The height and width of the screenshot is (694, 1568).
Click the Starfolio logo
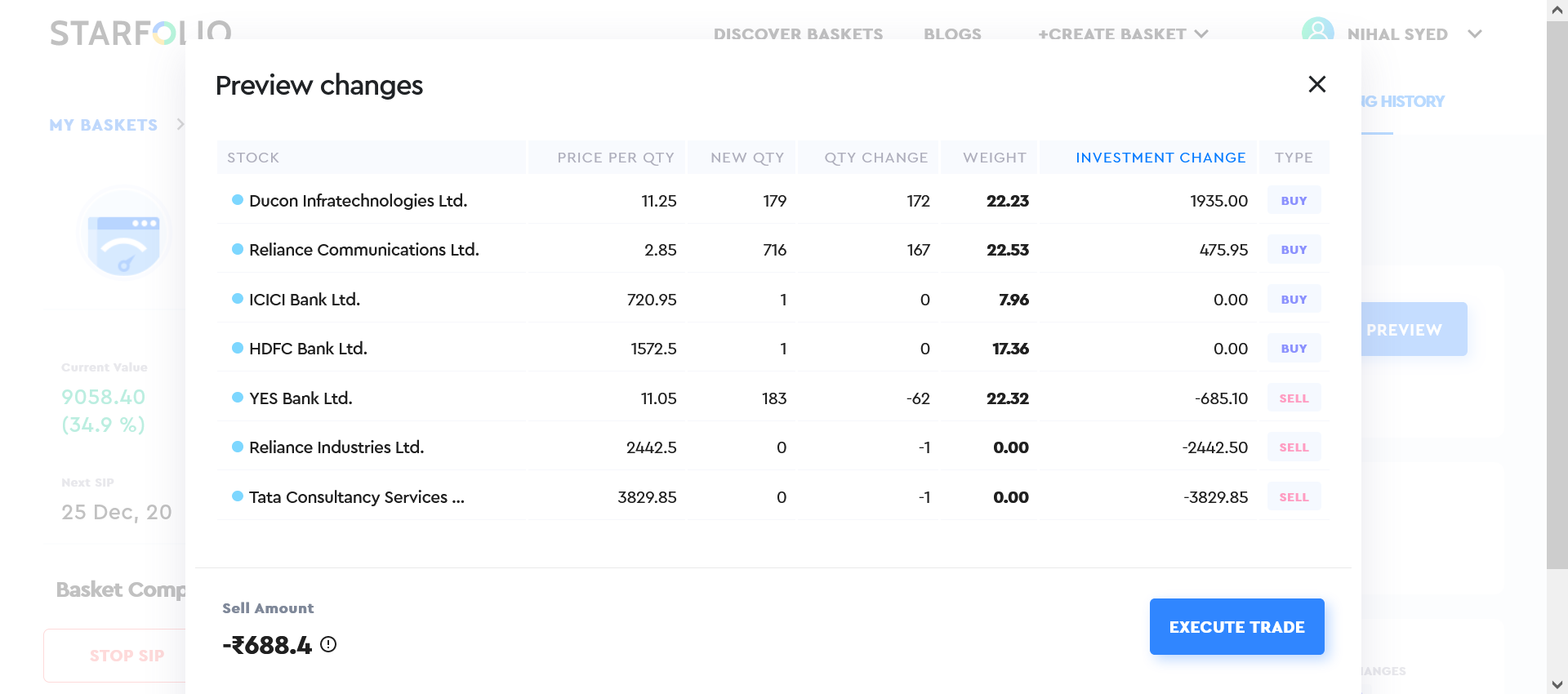pos(140,33)
